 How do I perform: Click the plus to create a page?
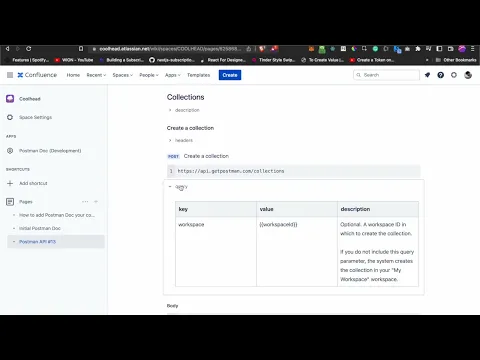tap(96, 202)
